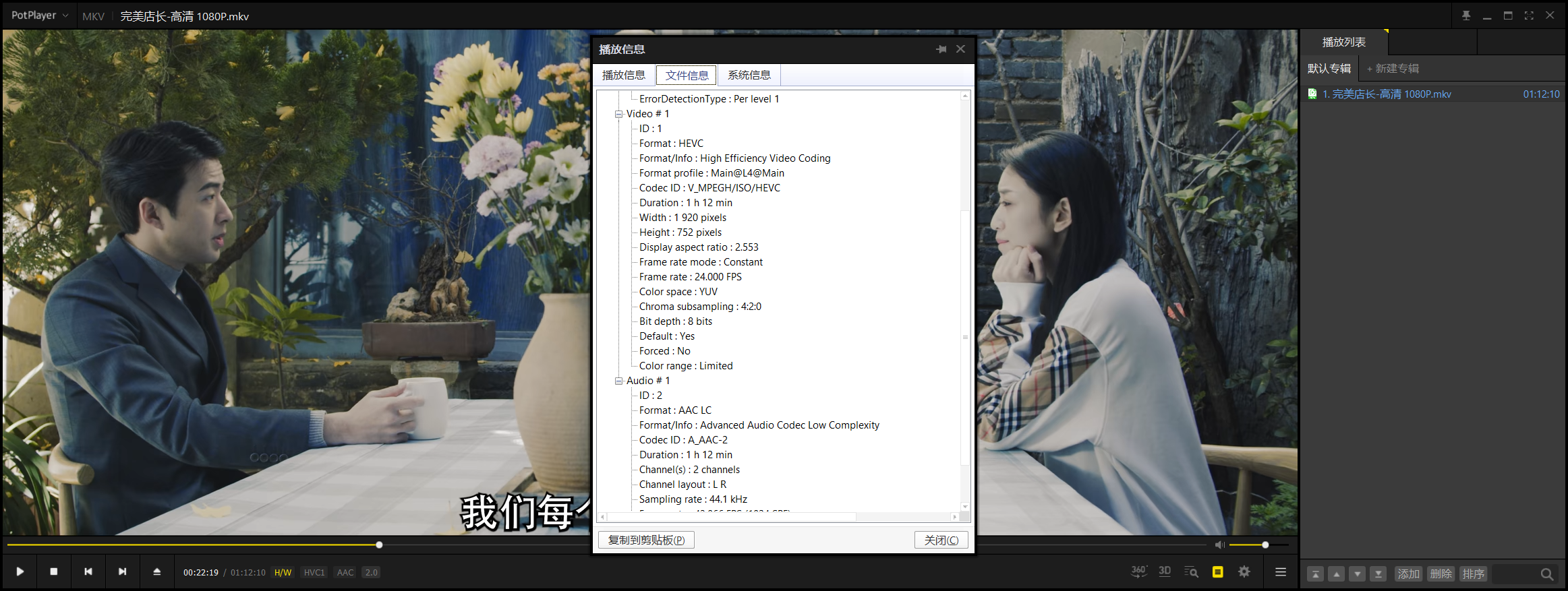Image resolution: width=1568 pixels, height=591 pixels.
Task: Click the 添加 button in playlist
Action: point(1408,574)
